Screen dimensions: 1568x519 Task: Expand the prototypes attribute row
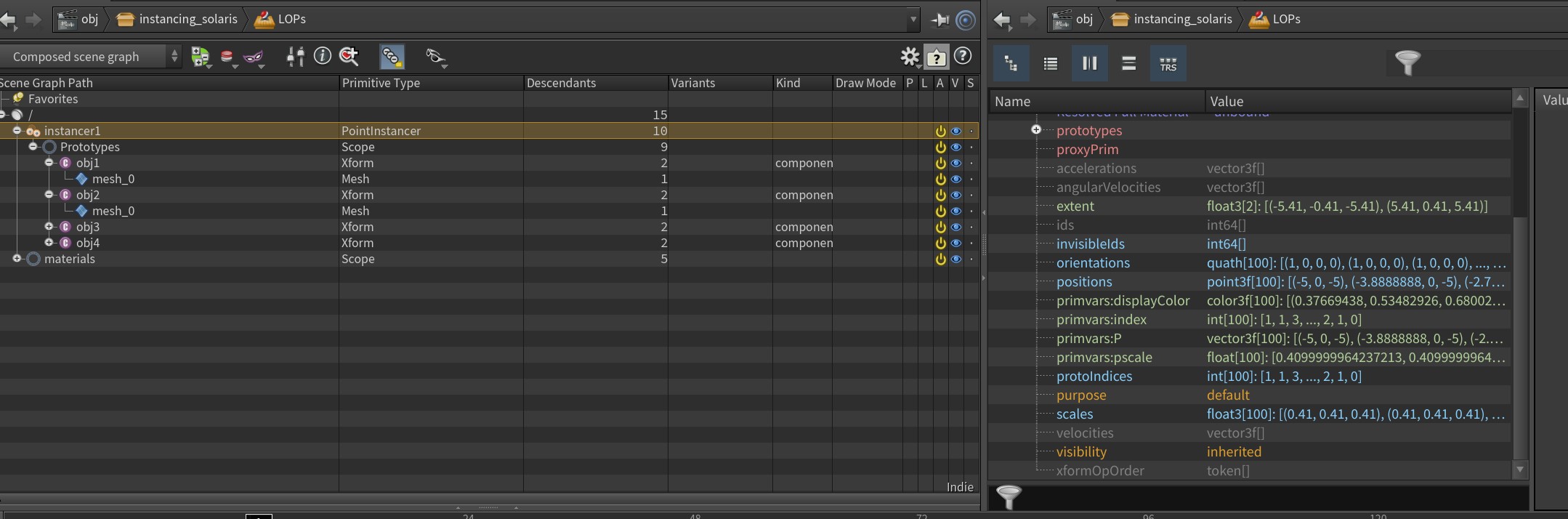click(x=1036, y=130)
